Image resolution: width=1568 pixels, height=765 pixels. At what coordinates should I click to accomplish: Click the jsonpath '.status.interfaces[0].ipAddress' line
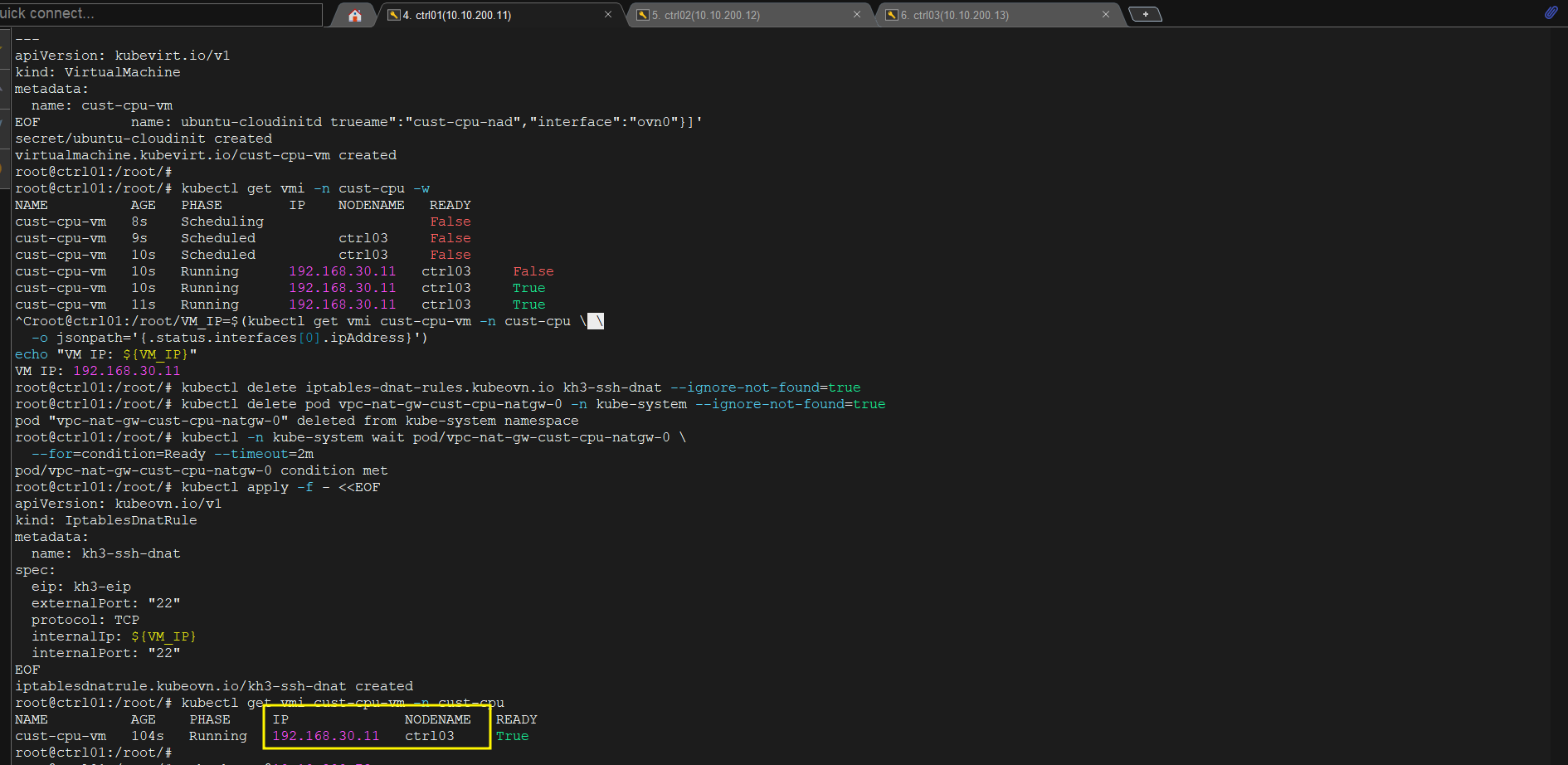point(230,338)
